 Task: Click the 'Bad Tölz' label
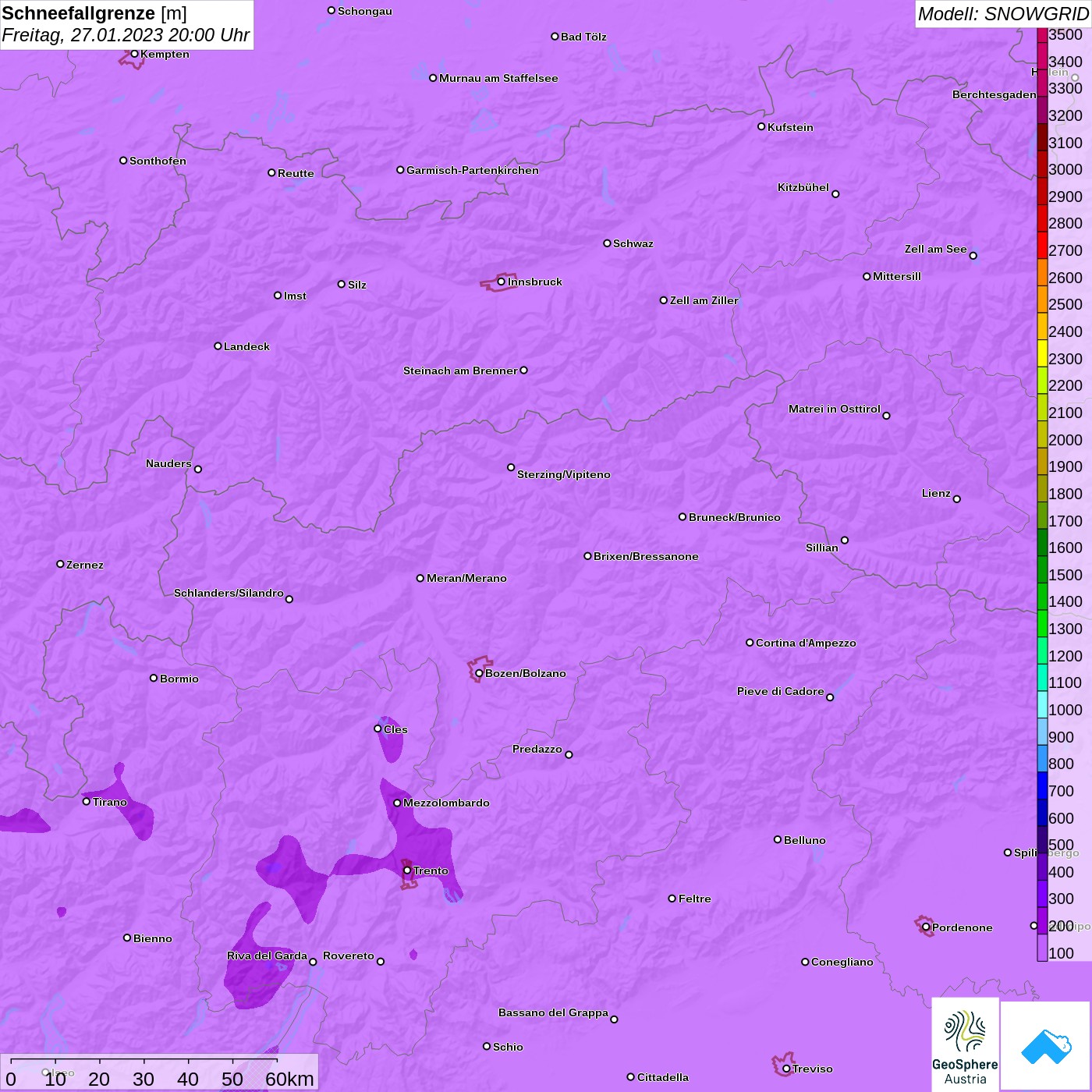(583, 37)
